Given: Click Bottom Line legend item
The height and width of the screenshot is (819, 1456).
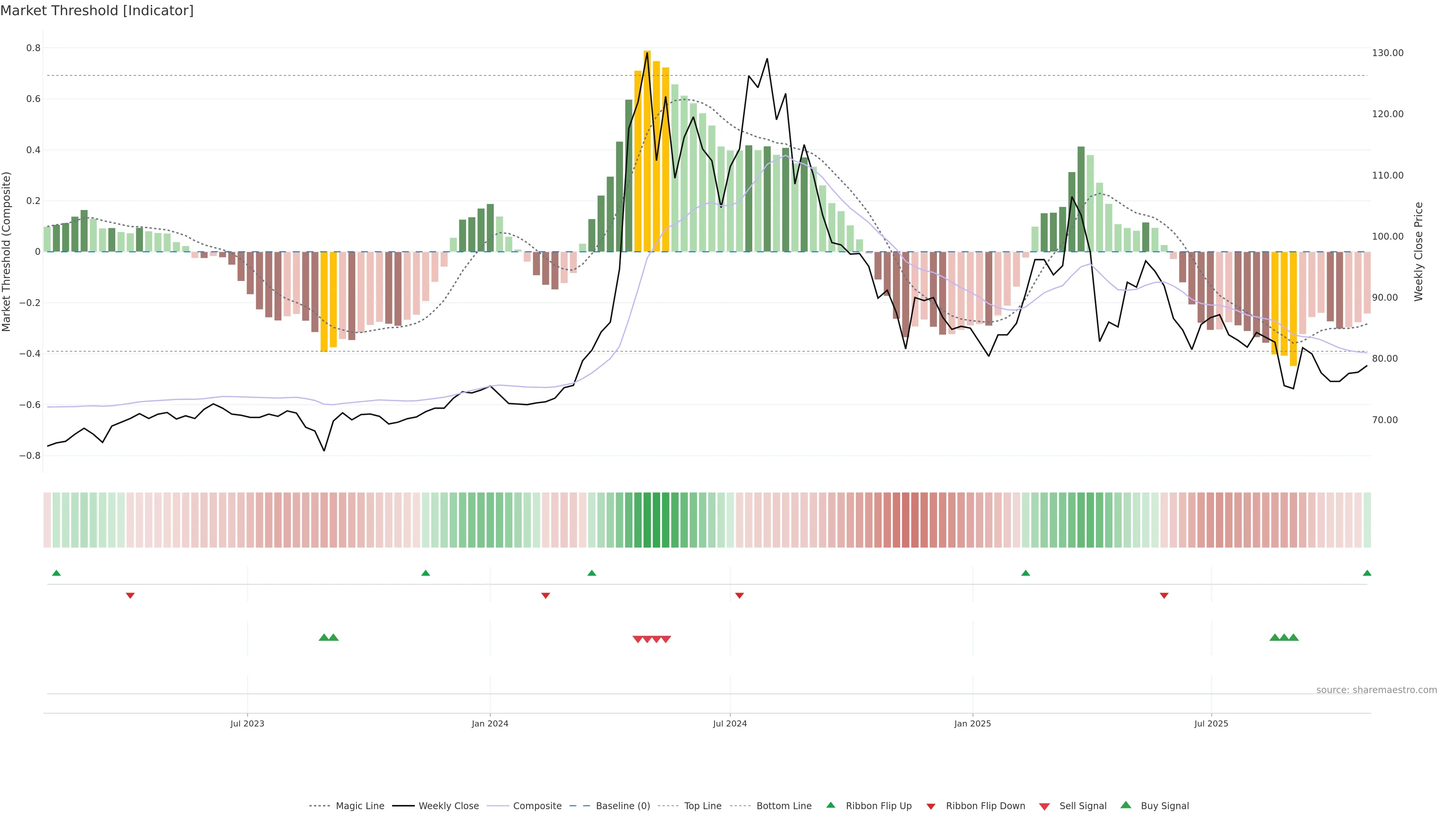Looking at the screenshot, I should click(783, 806).
